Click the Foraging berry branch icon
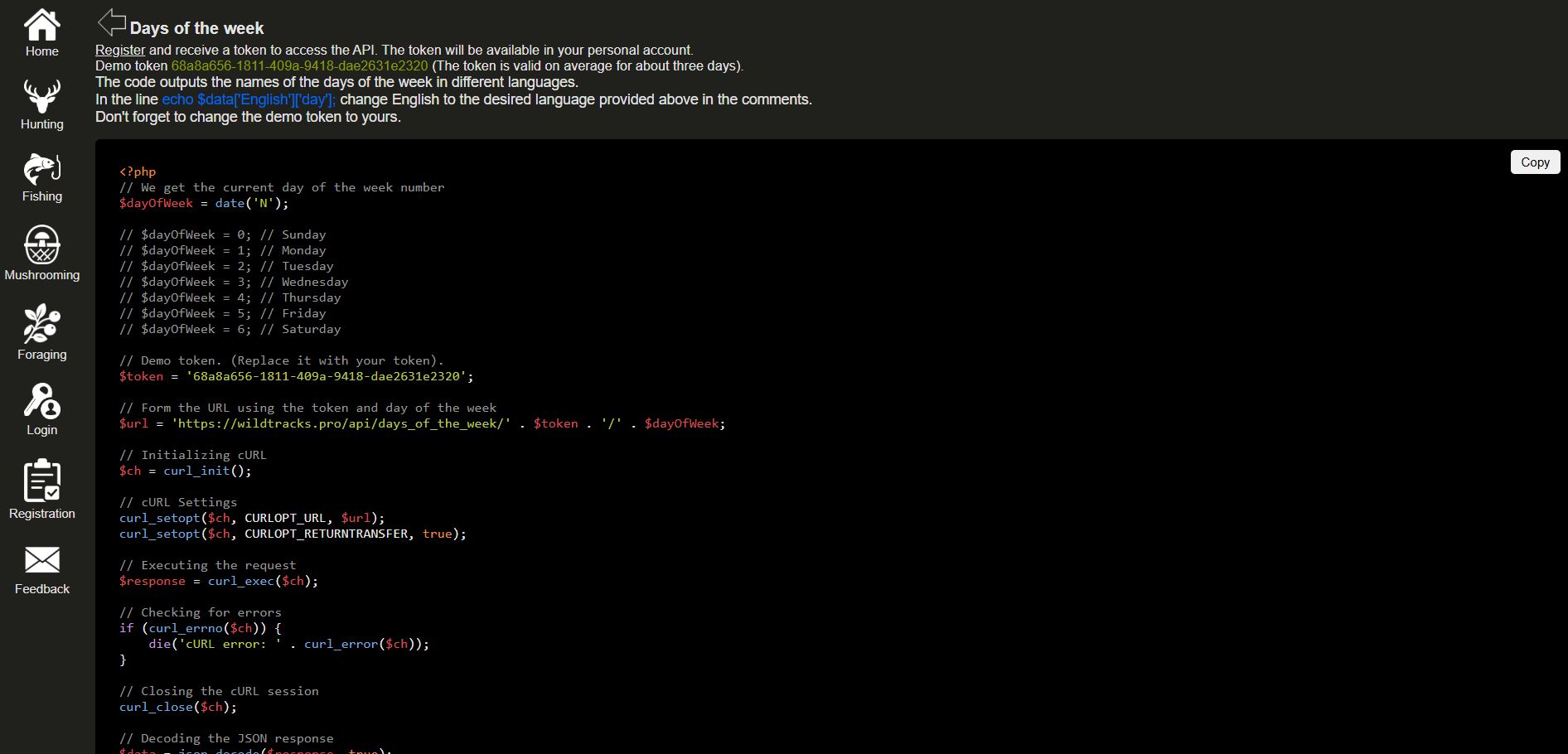Viewport: 1568px width, 754px height. (x=41, y=323)
